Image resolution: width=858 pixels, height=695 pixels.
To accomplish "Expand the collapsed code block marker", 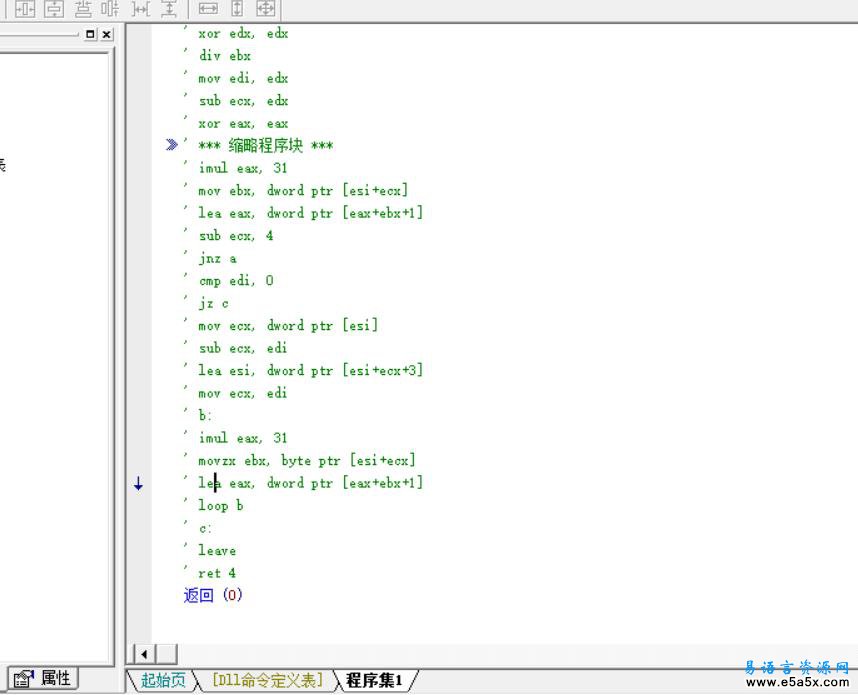I will tap(172, 144).
